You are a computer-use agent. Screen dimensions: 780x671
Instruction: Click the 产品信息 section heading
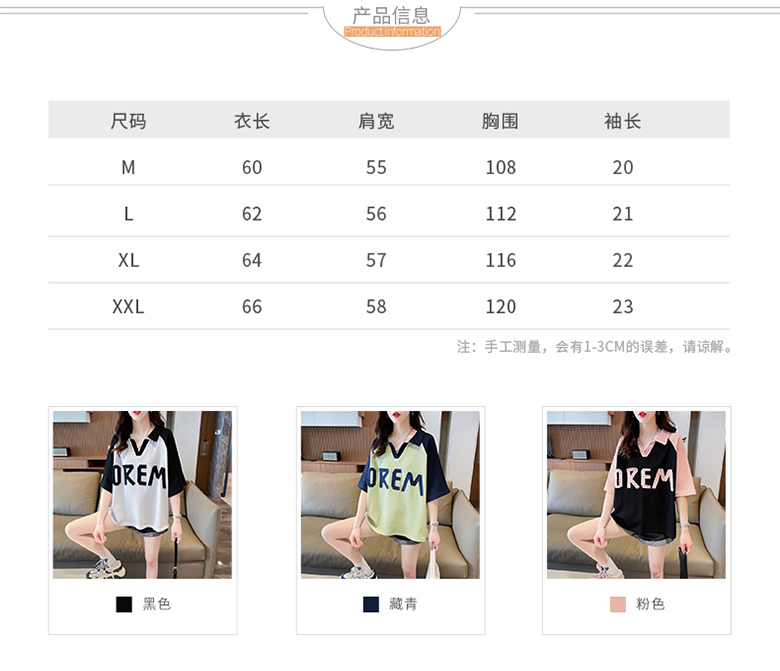[391, 15]
